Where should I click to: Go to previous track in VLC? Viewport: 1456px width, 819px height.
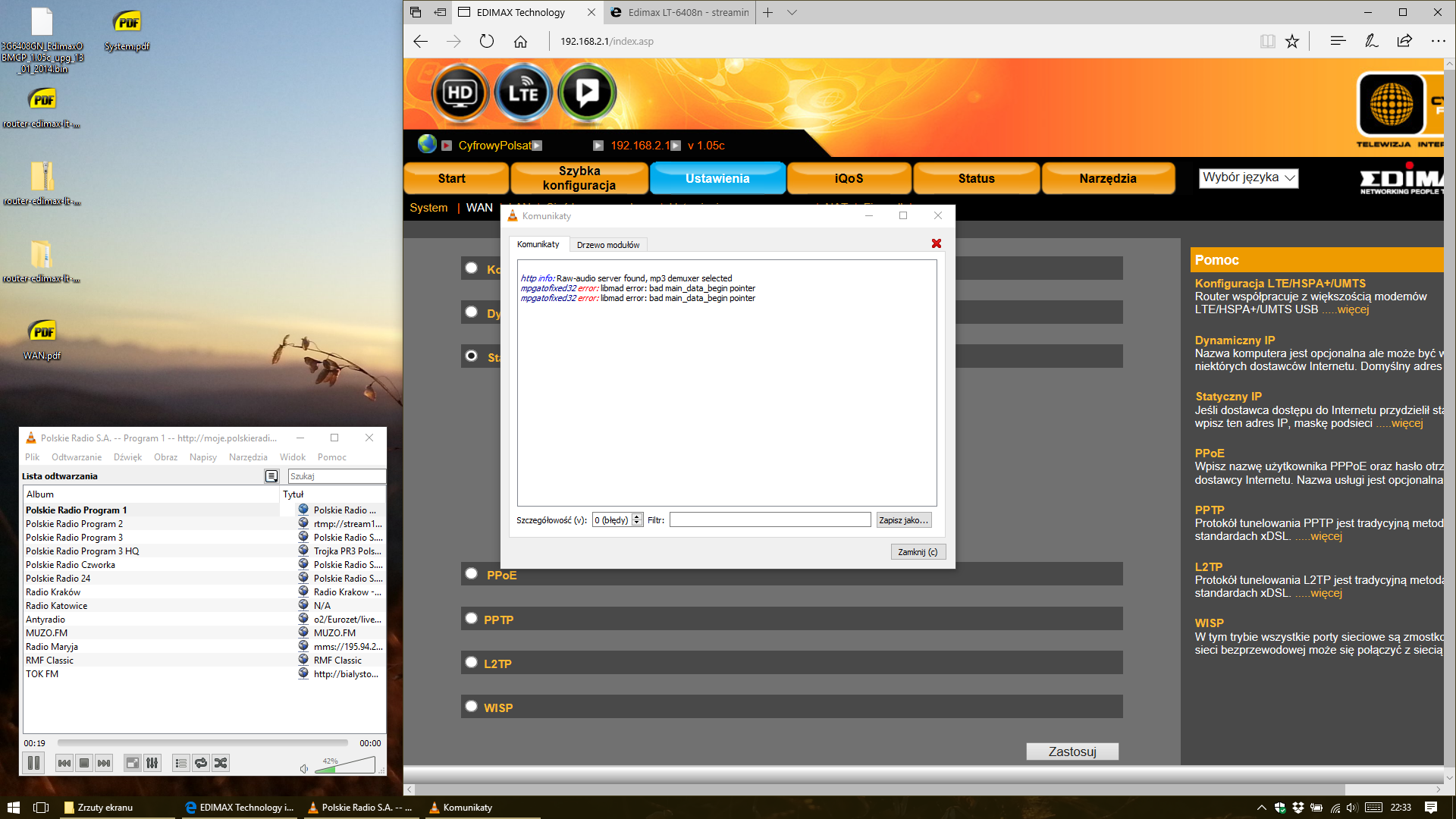coord(64,763)
